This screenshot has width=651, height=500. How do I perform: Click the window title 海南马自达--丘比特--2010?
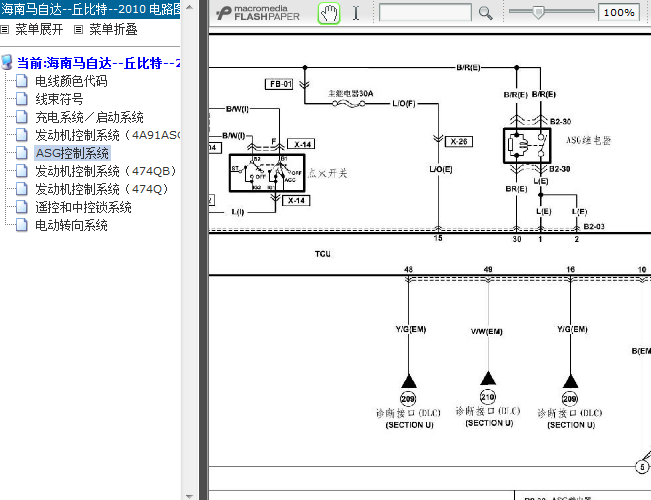[x=90, y=9]
